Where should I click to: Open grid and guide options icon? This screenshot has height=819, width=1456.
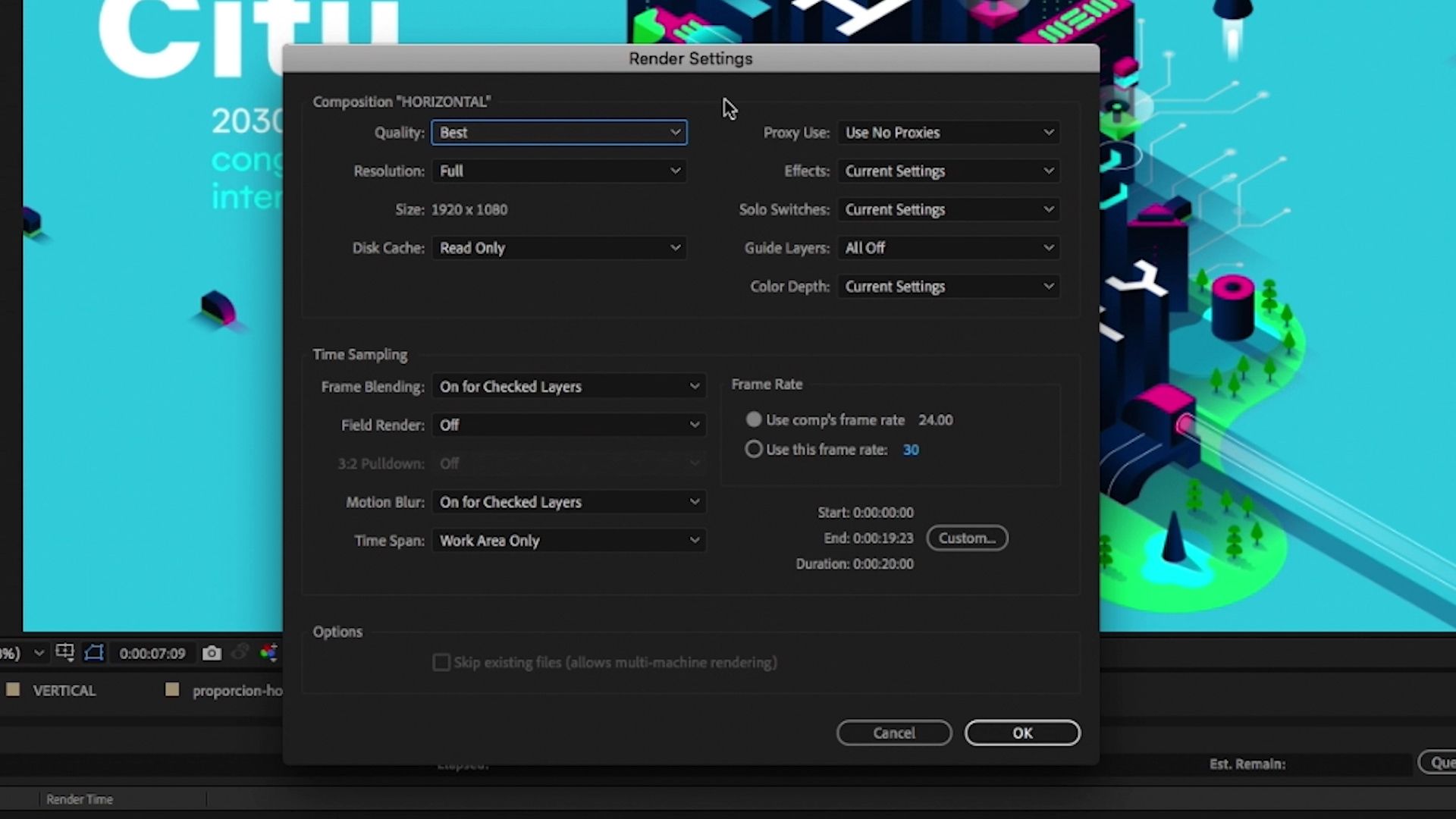point(65,653)
